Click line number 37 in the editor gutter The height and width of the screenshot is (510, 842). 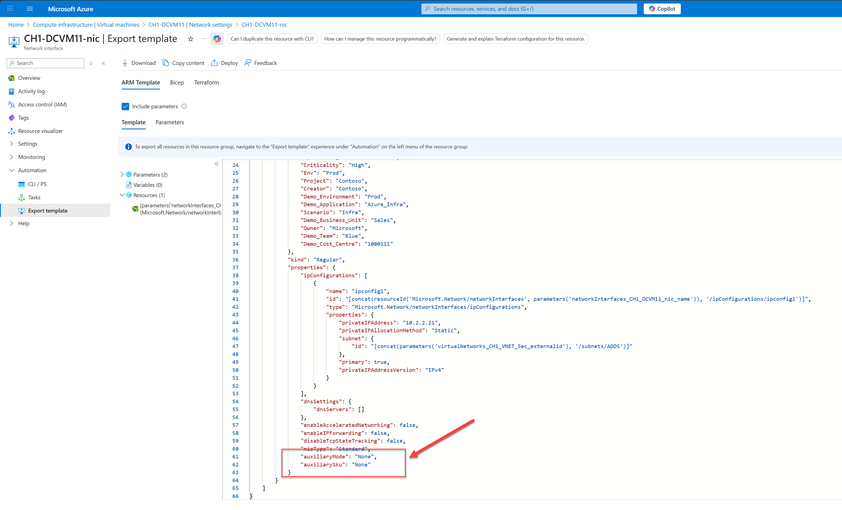235,267
